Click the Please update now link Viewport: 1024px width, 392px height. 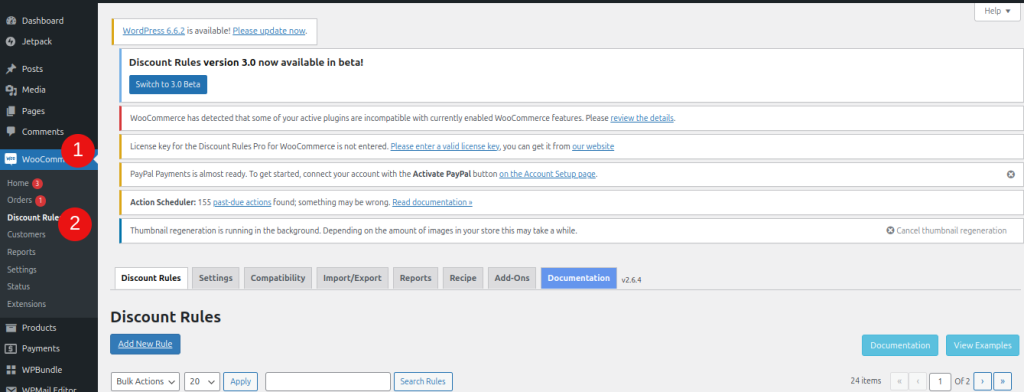(269, 31)
